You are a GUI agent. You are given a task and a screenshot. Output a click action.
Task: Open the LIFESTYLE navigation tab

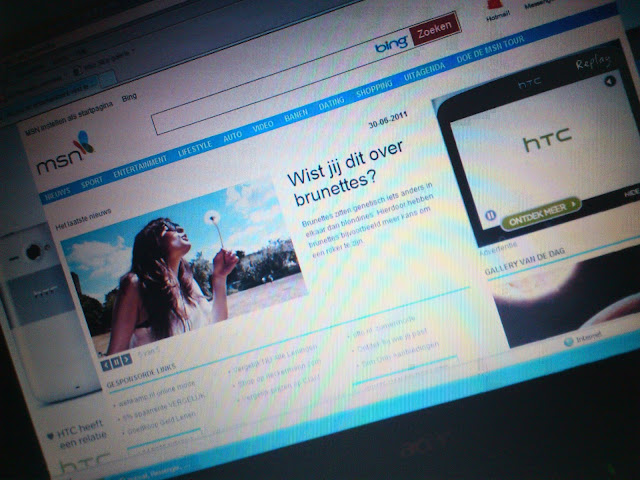click(195, 149)
